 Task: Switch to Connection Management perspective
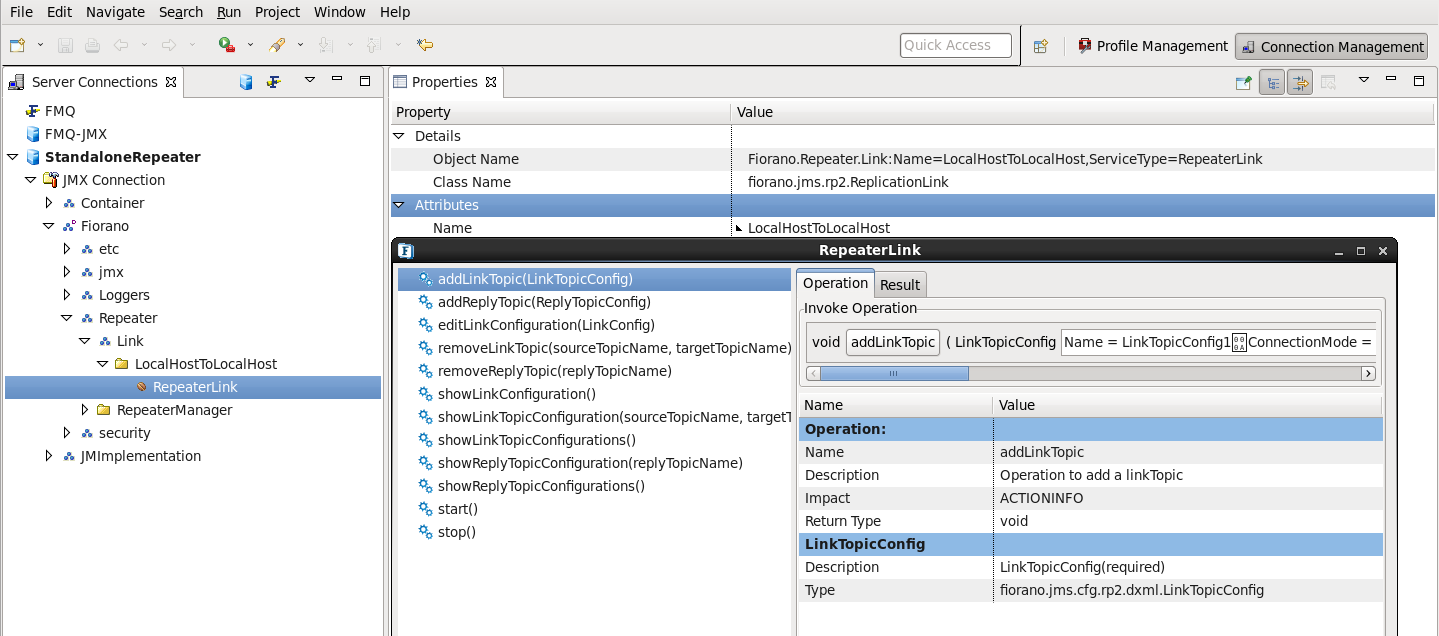point(1332,46)
